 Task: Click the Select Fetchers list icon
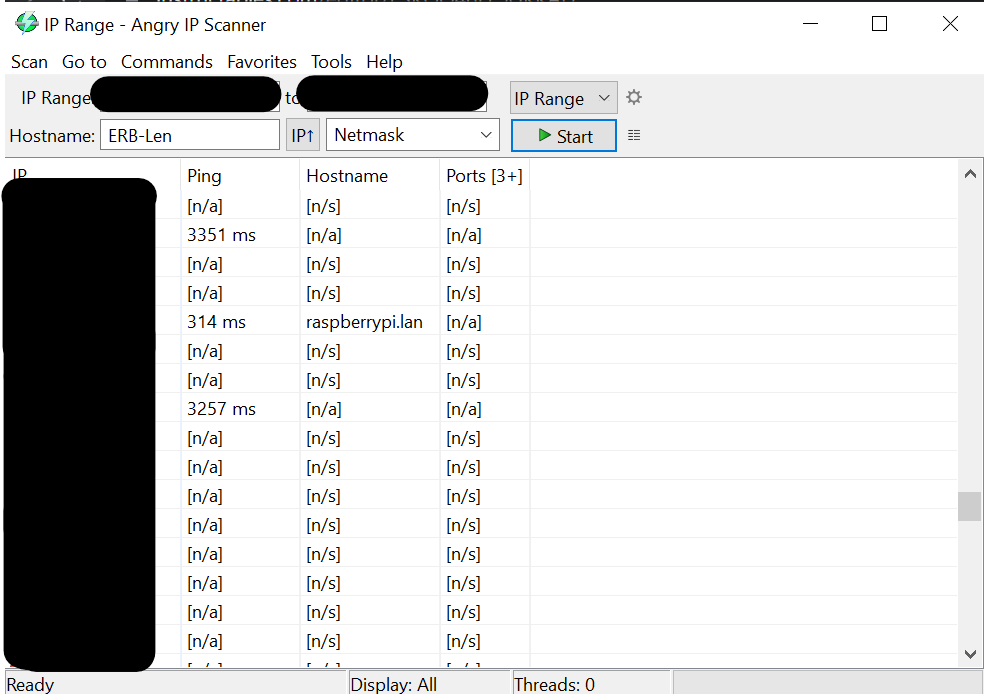click(x=634, y=135)
